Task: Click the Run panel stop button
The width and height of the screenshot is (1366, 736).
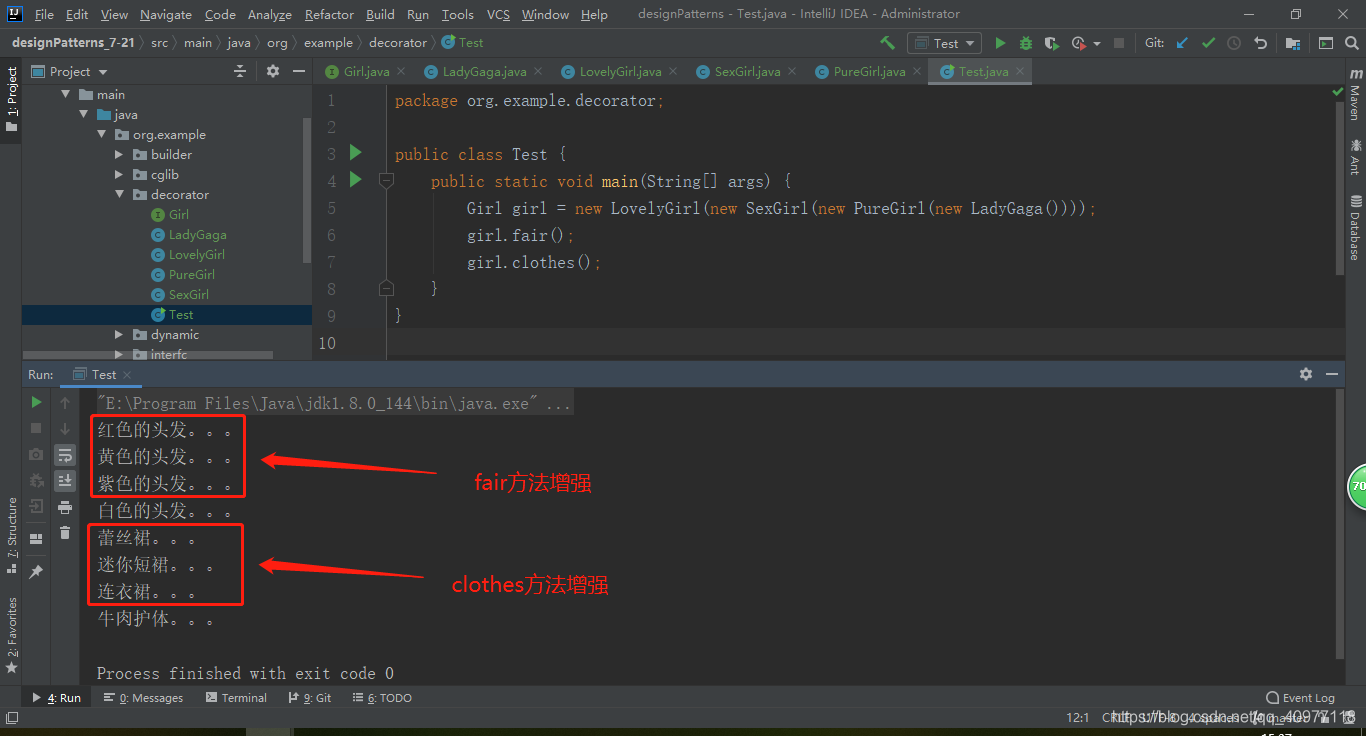Action: (x=36, y=428)
